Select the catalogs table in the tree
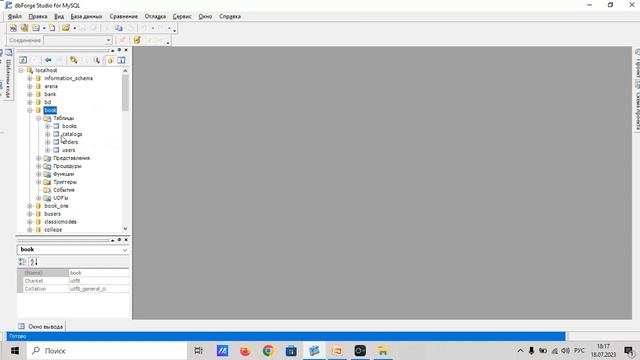 [72, 134]
